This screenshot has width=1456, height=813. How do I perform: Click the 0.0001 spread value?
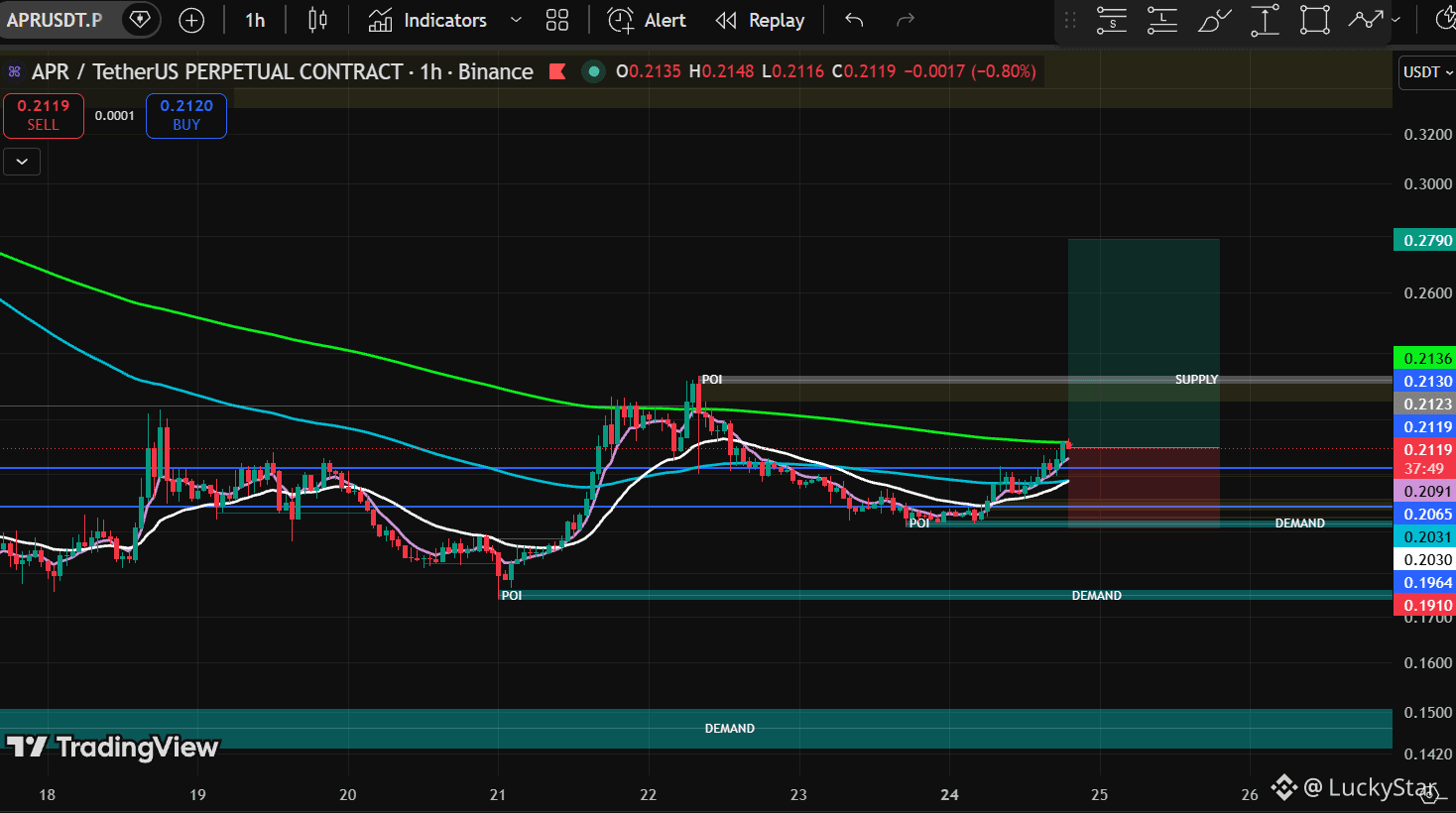tap(115, 116)
